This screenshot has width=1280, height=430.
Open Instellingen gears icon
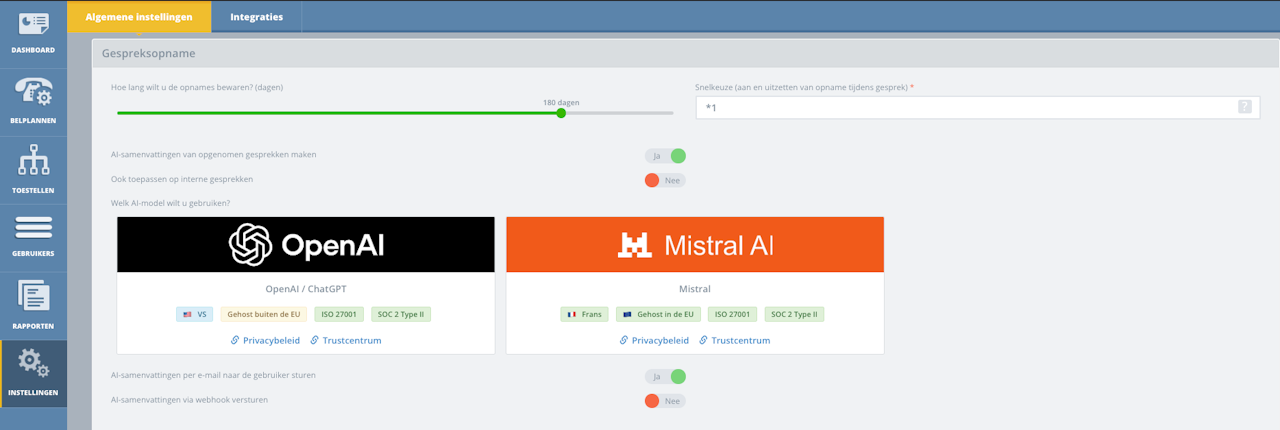click(33, 363)
